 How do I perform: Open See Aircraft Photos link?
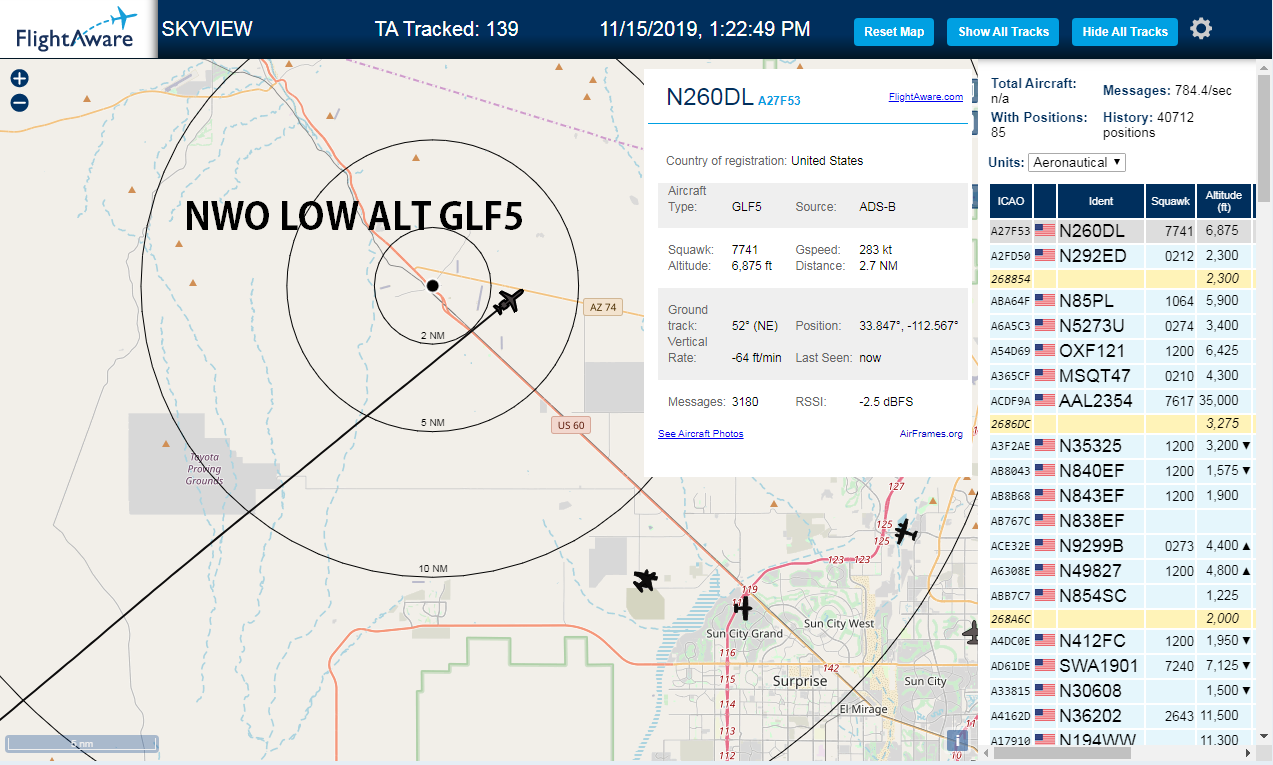point(700,434)
